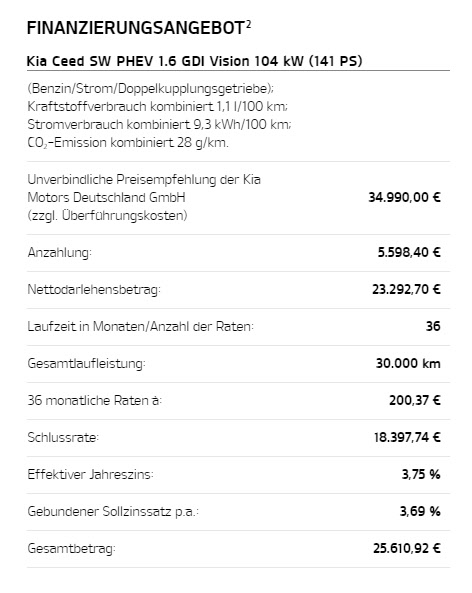Click the 200,37 € monthly rate amount

click(415, 401)
